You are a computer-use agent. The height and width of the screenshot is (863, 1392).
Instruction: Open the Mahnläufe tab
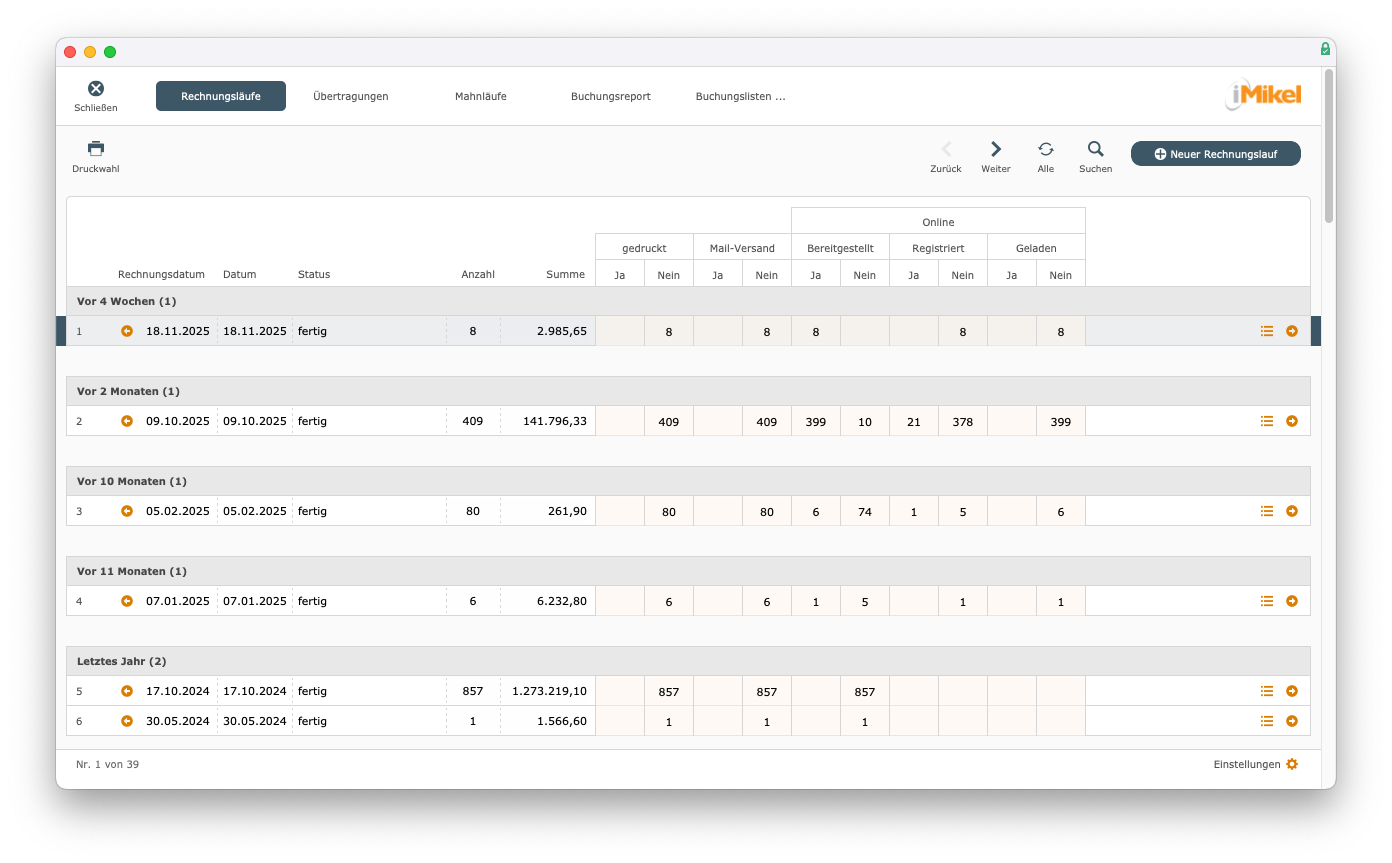[x=480, y=96]
